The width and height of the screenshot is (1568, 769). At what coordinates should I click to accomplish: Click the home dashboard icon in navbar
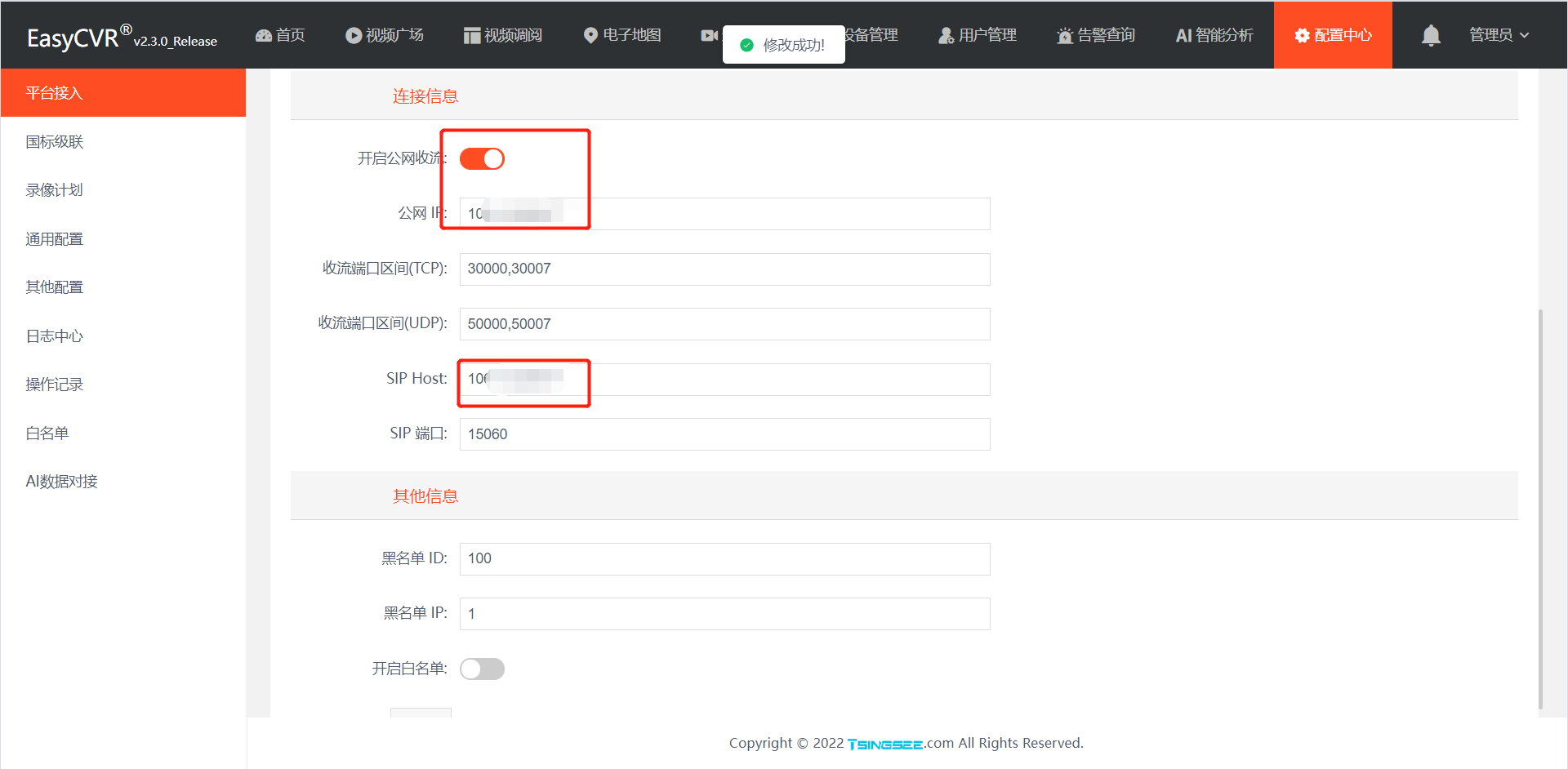263,36
